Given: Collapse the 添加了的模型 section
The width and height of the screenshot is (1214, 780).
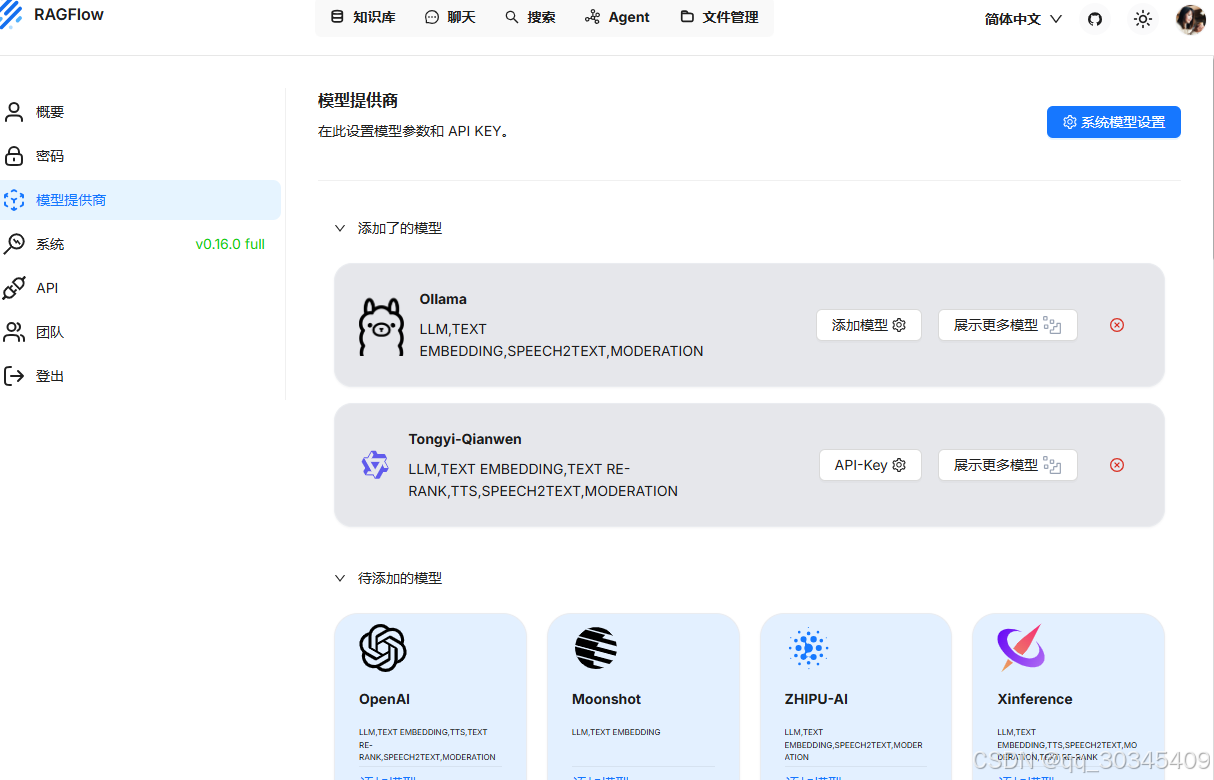Looking at the screenshot, I should pos(340,228).
